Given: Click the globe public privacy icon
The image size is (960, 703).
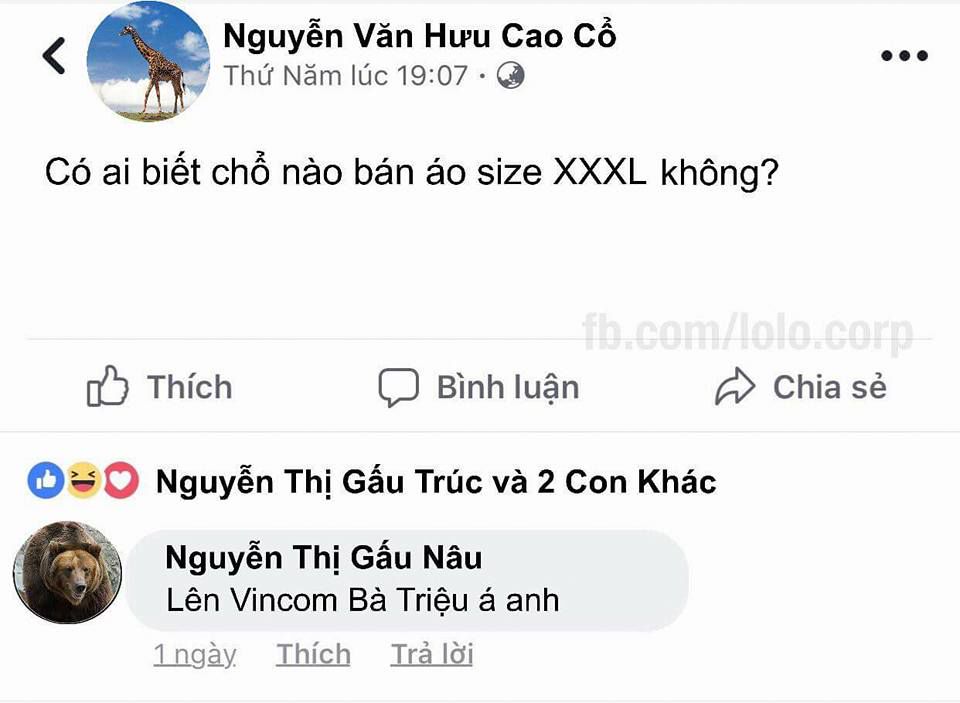Looking at the screenshot, I should (x=510, y=76).
